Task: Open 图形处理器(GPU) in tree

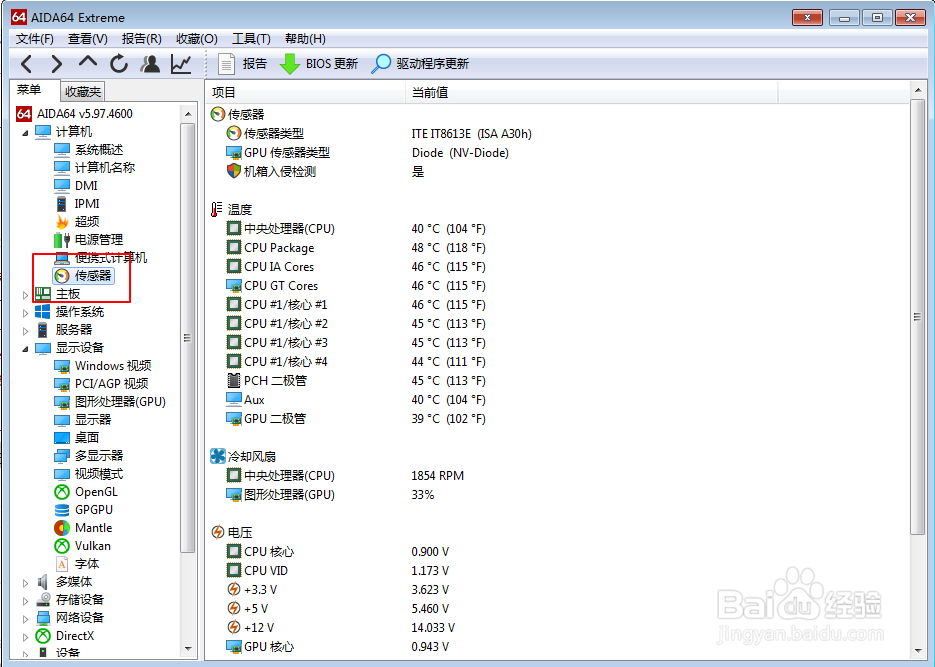Action: point(110,402)
